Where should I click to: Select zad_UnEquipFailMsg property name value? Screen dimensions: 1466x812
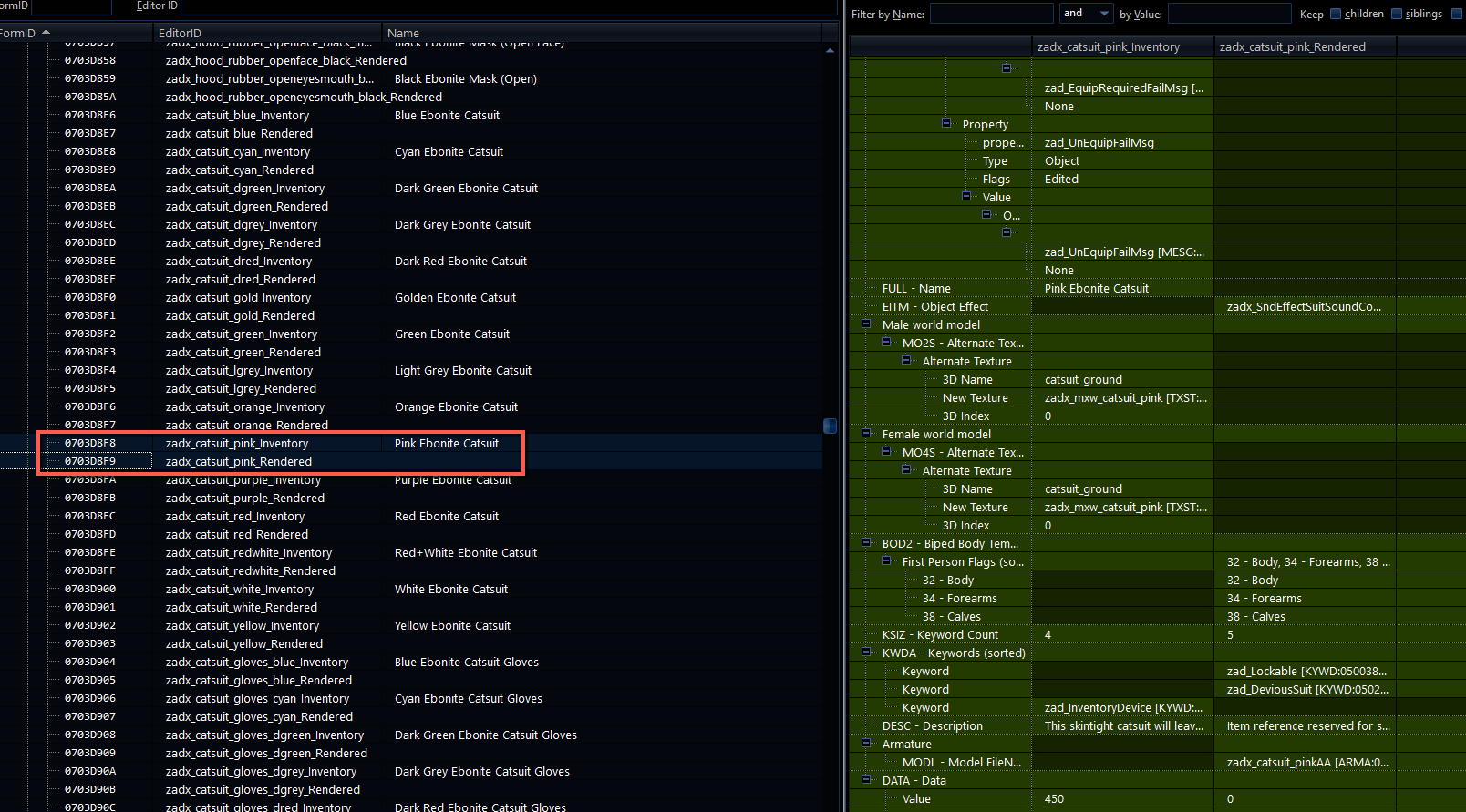[1099, 142]
